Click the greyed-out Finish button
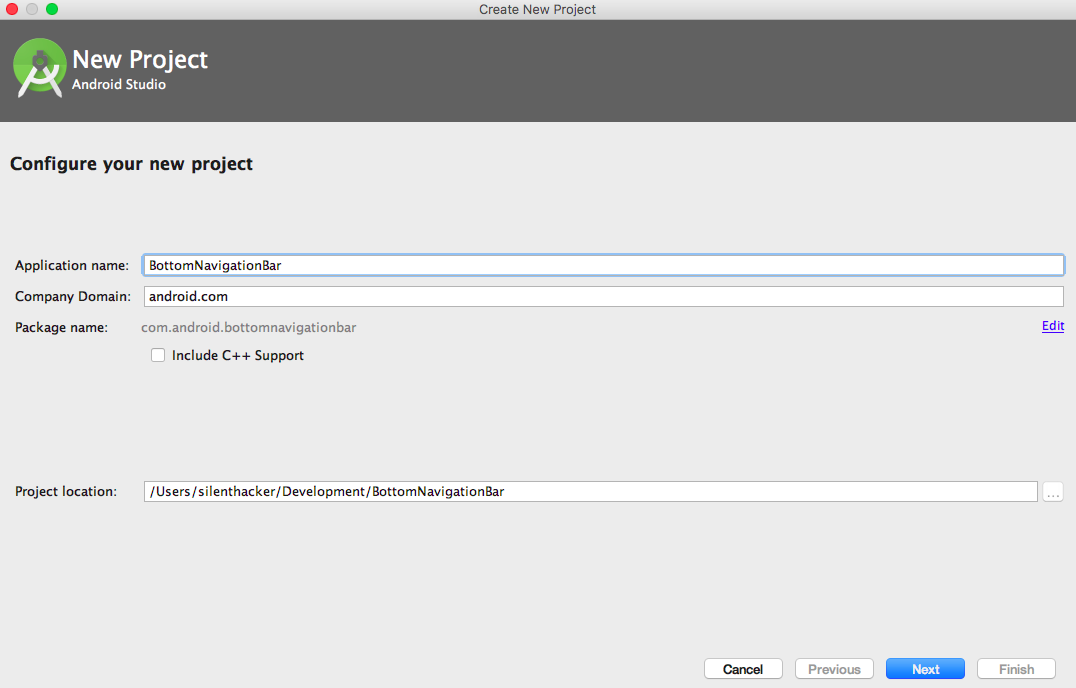This screenshot has height=688, width=1076. coord(1016,669)
